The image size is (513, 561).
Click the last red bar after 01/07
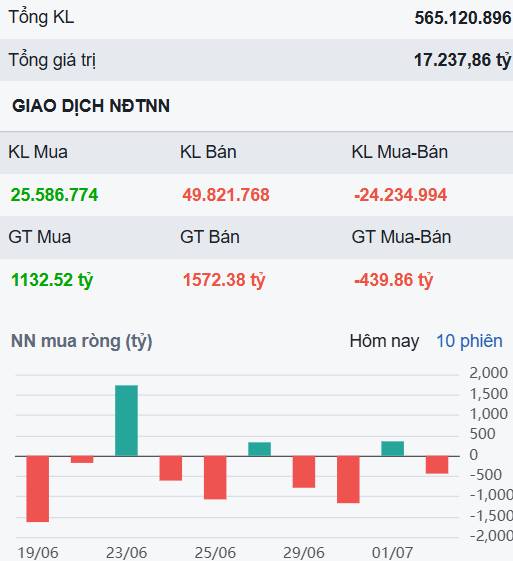[x=437, y=465]
